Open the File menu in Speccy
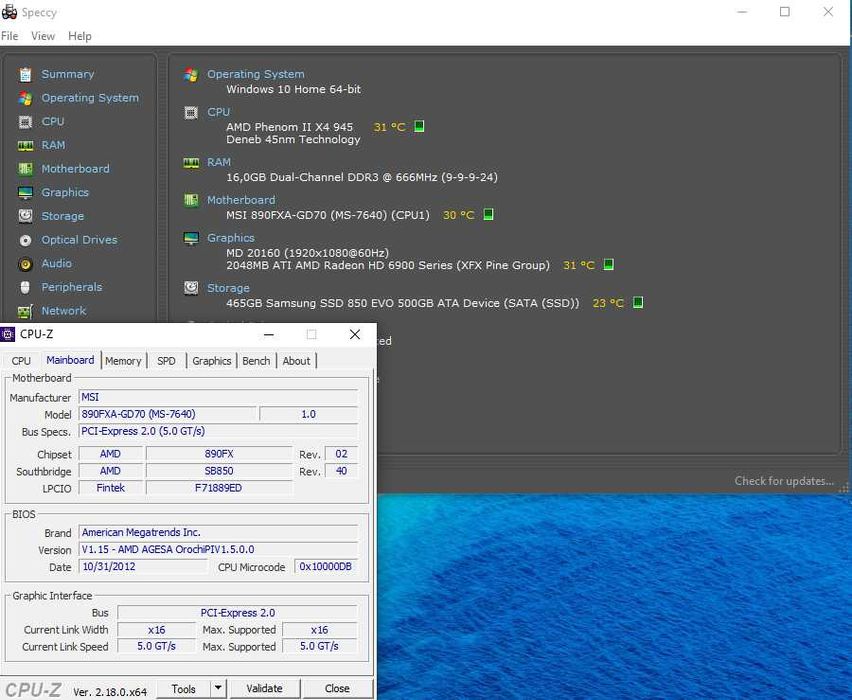852x700 pixels. tap(9, 36)
